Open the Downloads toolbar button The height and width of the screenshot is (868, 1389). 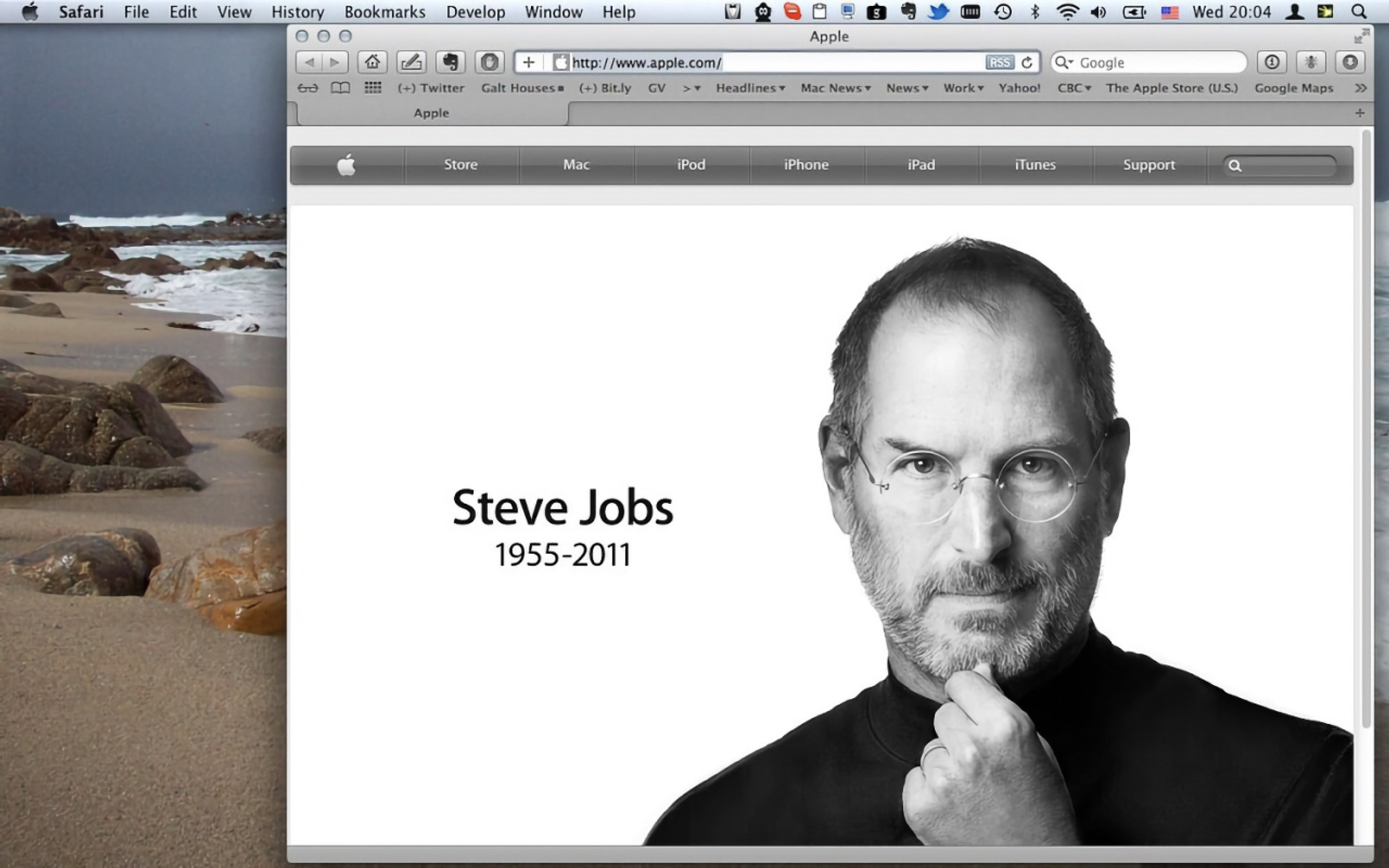click(1350, 62)
